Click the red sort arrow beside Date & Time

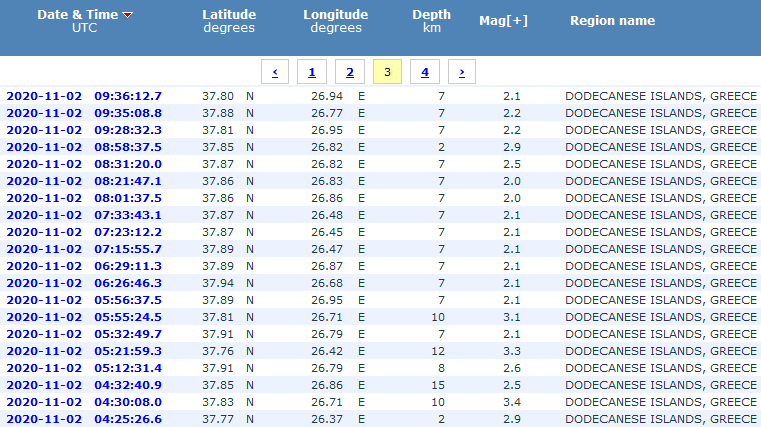point(128,15)
